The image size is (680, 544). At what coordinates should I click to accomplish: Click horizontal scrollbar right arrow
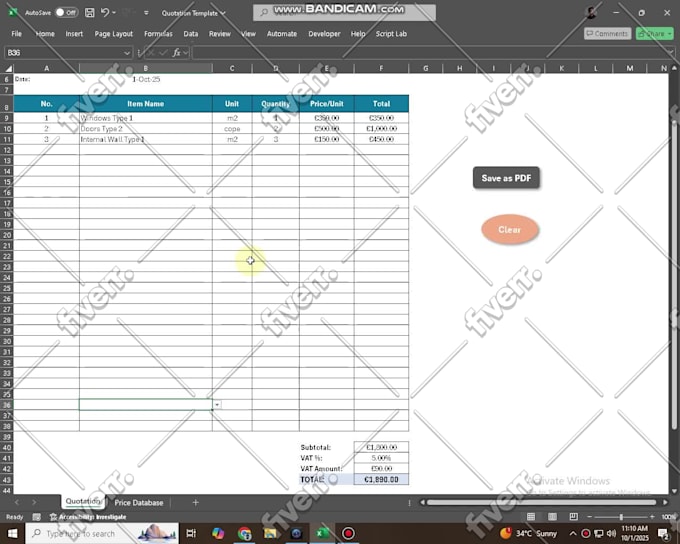665,502
